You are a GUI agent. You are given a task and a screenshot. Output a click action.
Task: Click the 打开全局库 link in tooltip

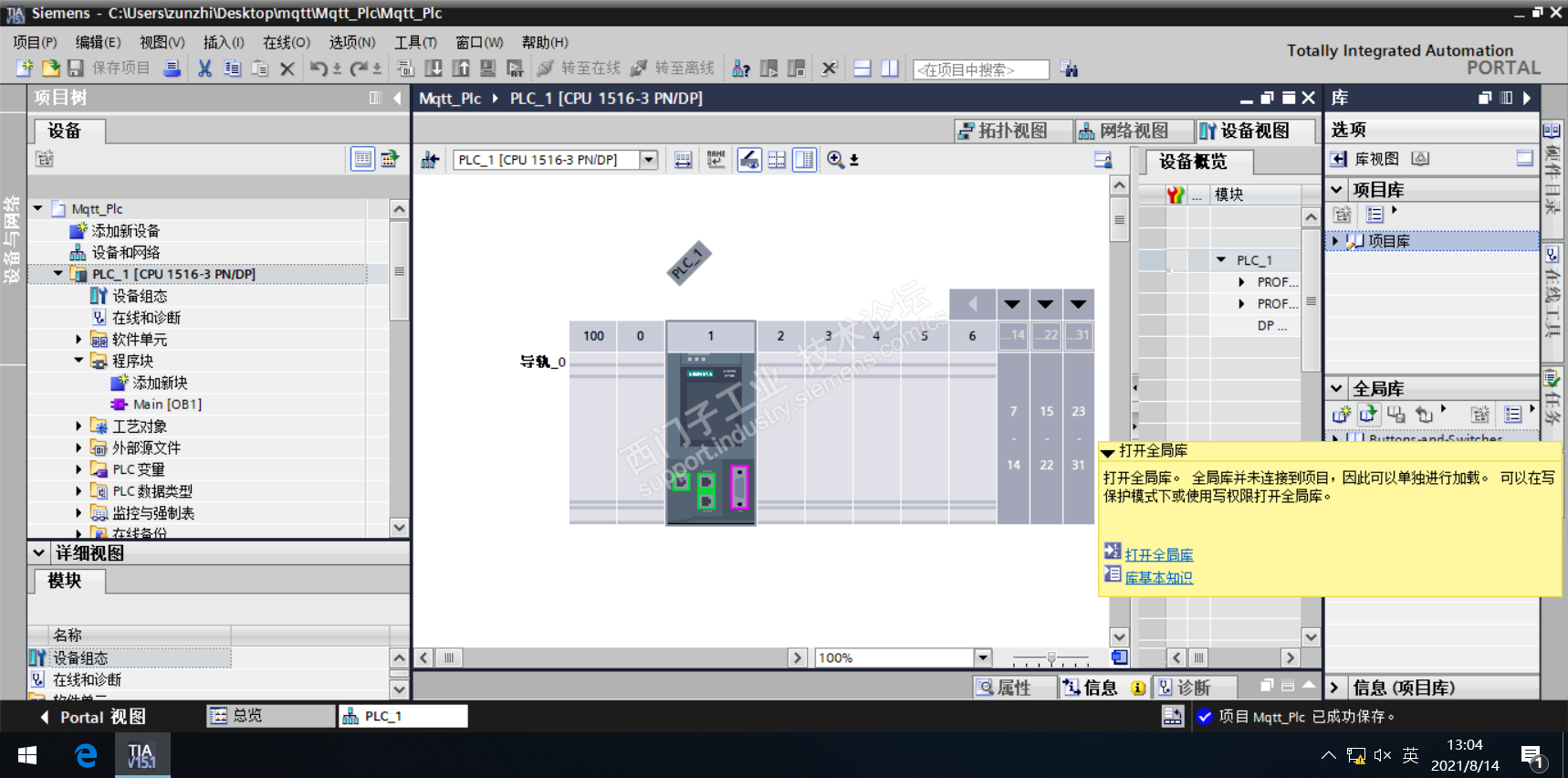point(1159,555)
